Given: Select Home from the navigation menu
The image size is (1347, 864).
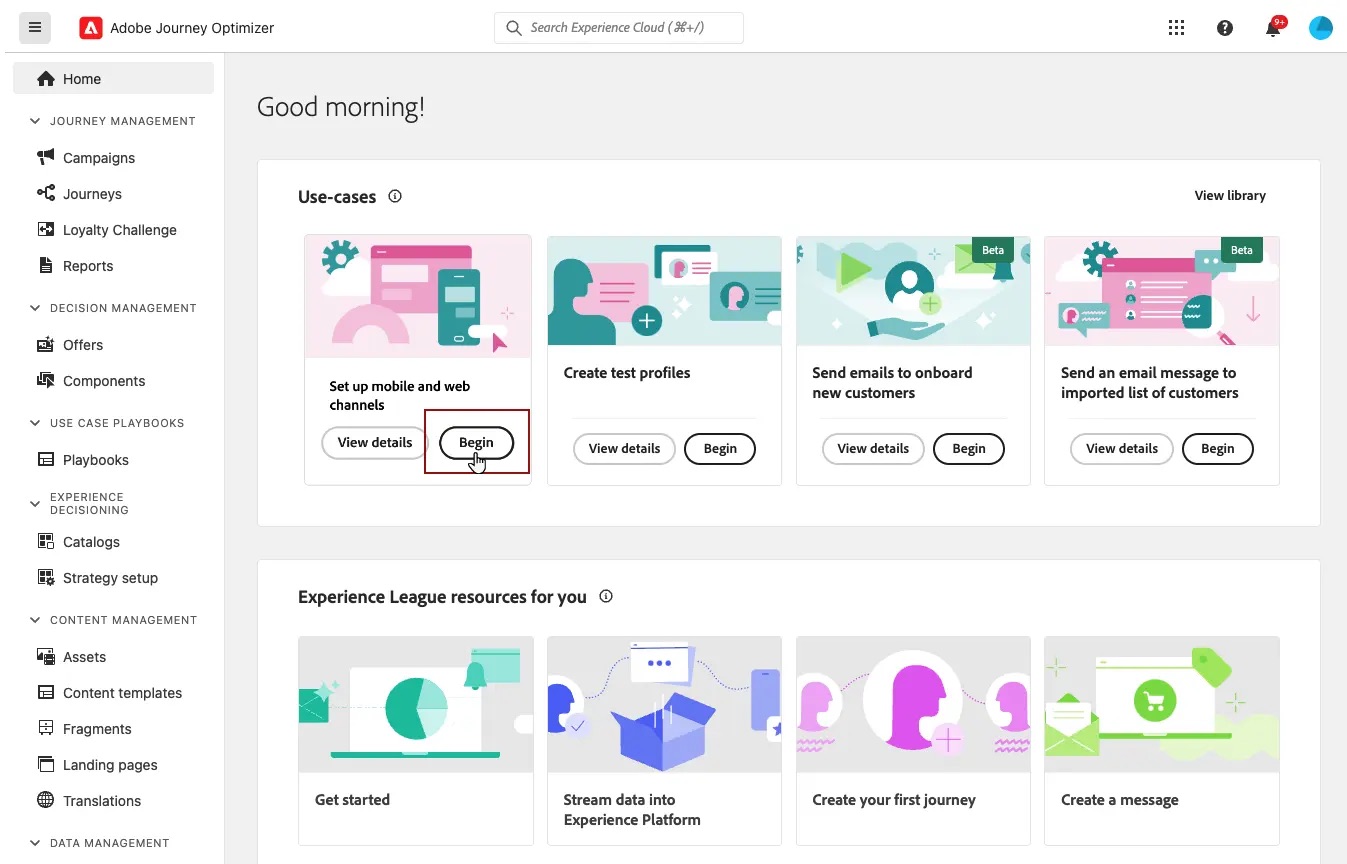Looking at the screenshot, I should tap(82, 78).
